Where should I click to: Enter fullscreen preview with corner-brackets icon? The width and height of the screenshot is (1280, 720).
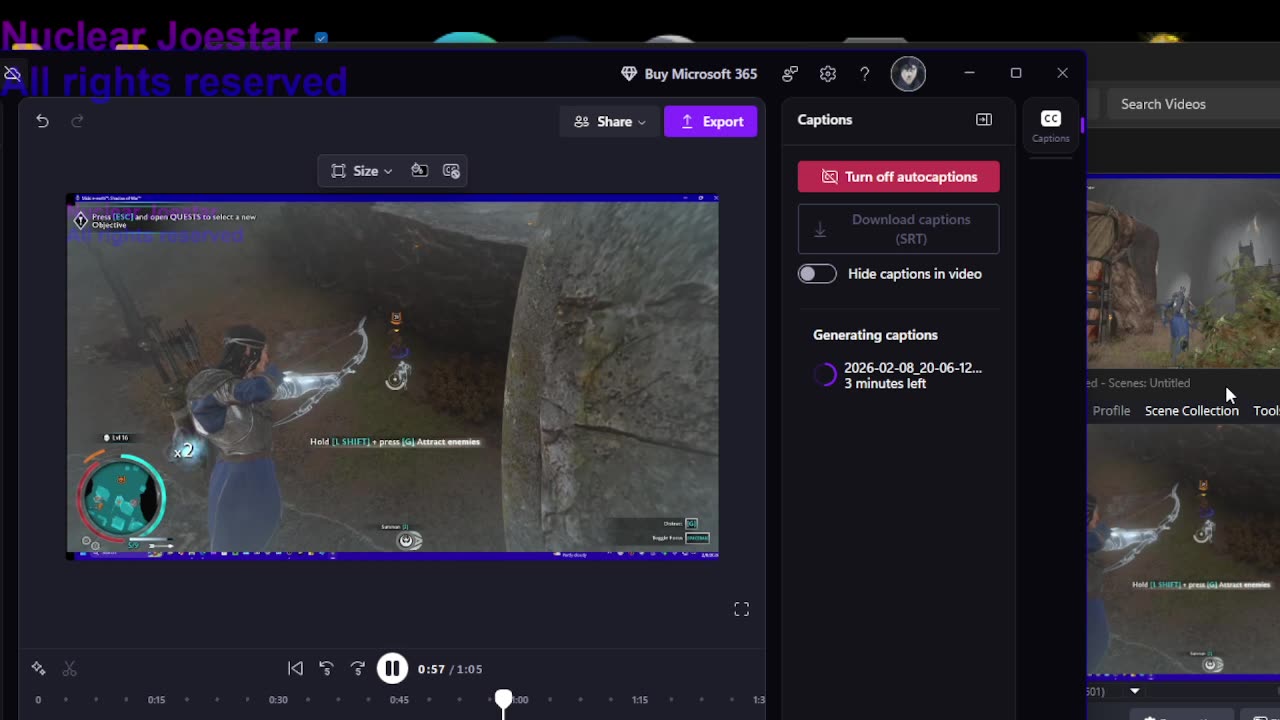click(741, 609)
